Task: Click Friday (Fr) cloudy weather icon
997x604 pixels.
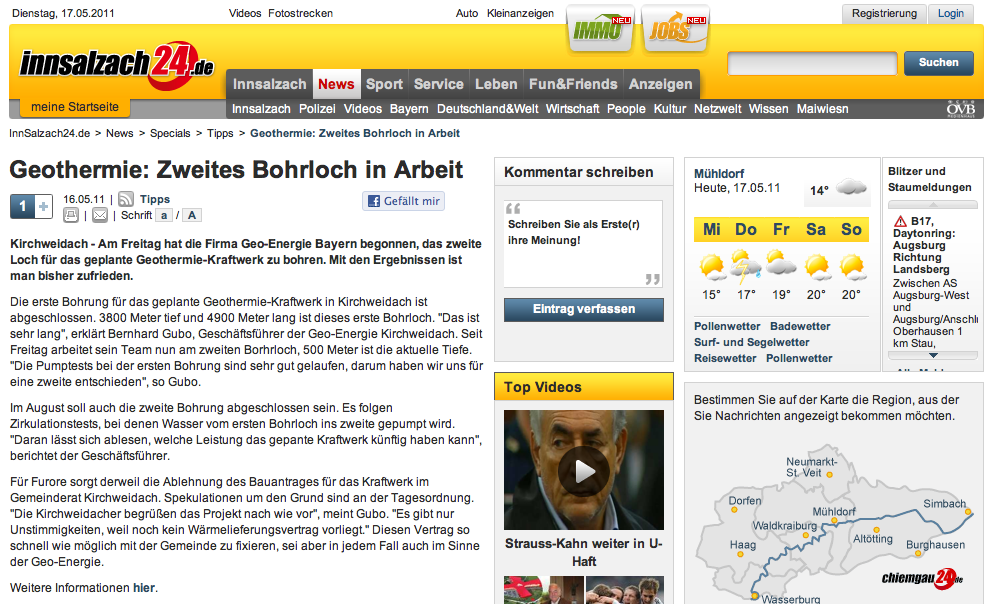Action: [x=781, y=264]
